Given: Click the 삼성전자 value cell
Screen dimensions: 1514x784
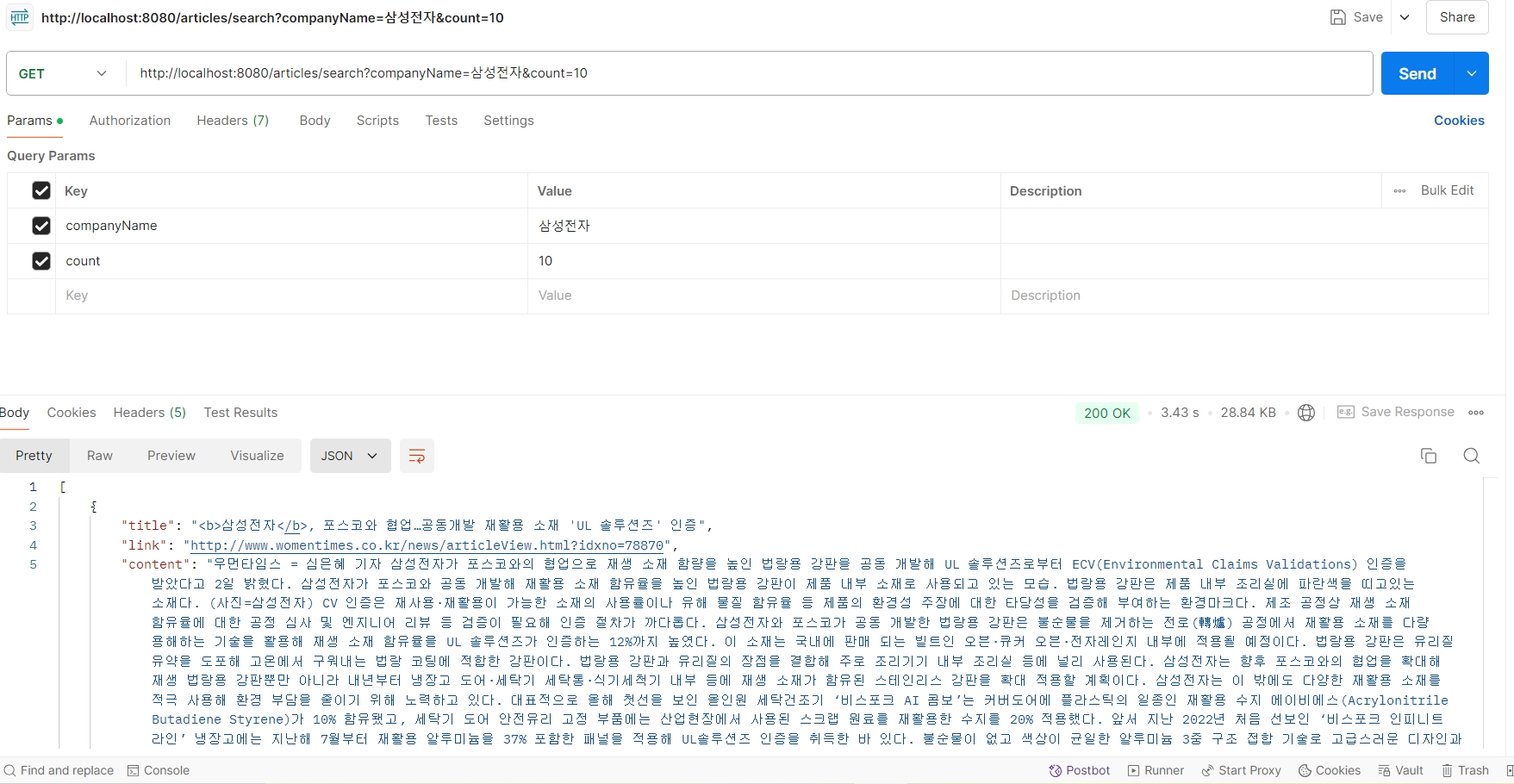Looking at the screenshot, I should [x=763, y=226].
